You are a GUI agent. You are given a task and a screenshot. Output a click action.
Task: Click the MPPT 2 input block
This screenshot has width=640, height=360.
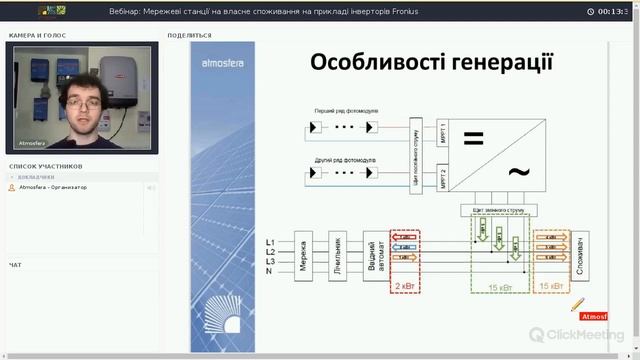coord(443,178)
